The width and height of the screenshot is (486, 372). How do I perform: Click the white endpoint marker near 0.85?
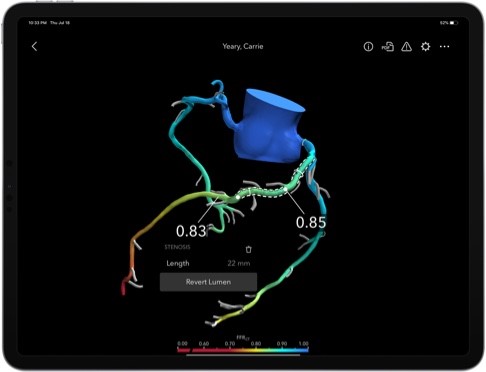[285, 189]
